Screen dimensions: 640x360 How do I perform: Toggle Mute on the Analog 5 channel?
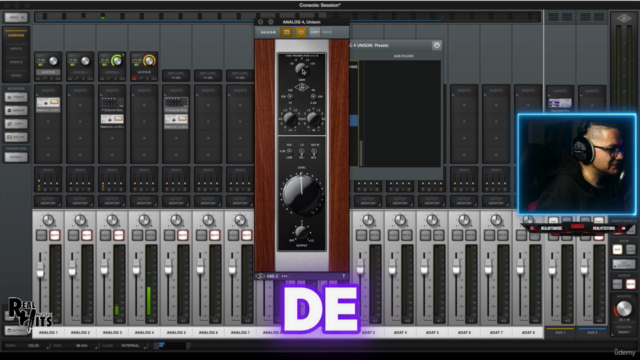pyautogui.click(x=182, y=235)
